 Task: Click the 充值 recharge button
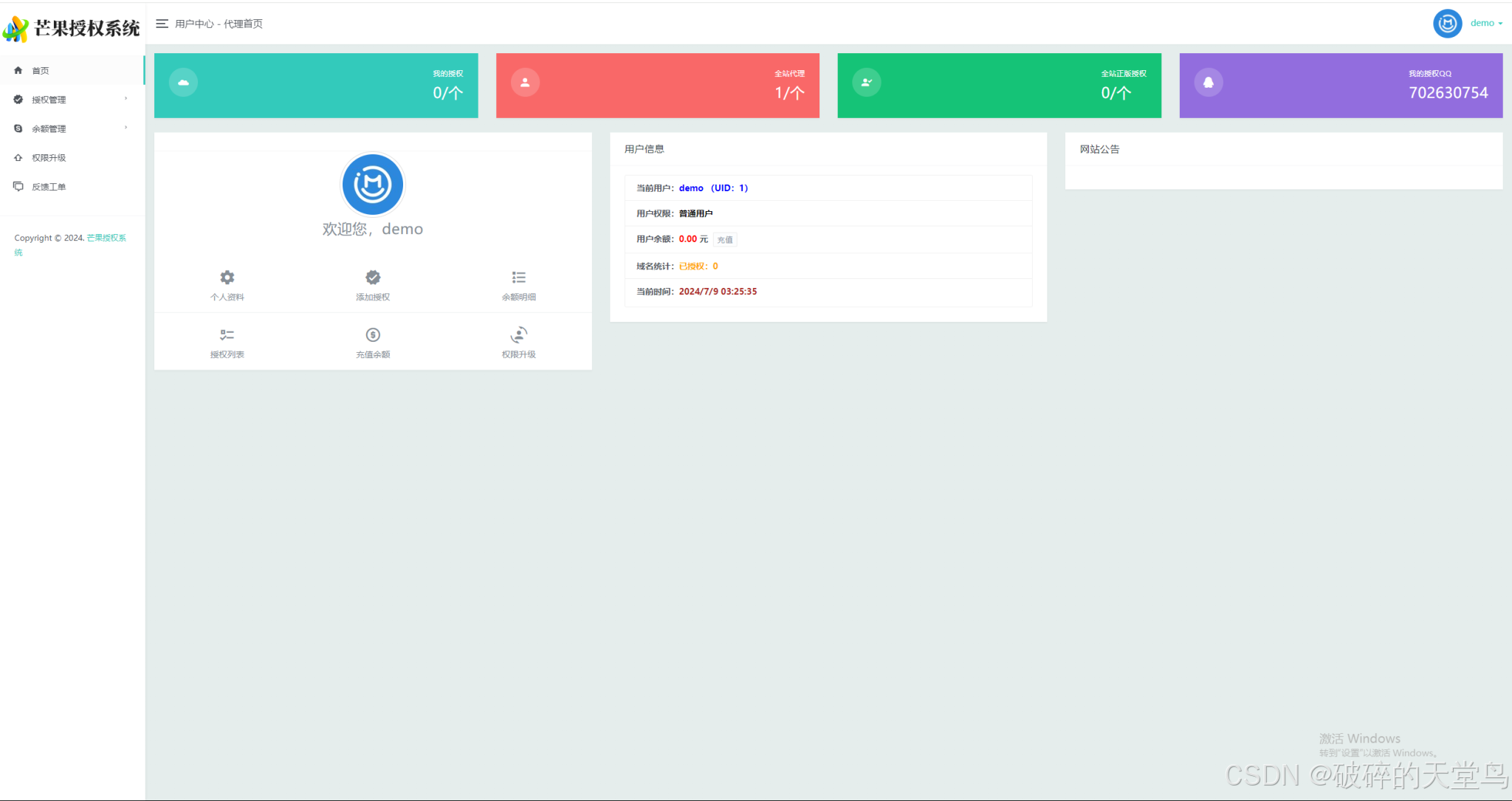[x=725, y=239]
